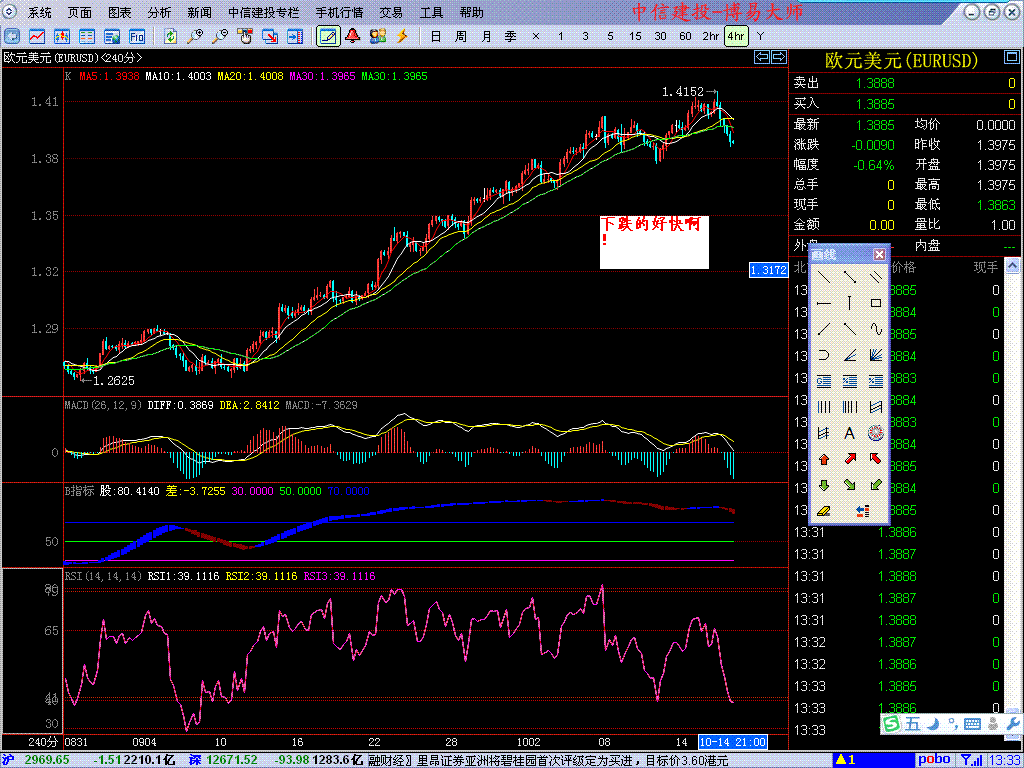Open the 帮助 menu
The image size is (1024, 768).
[x=472, y=12]
